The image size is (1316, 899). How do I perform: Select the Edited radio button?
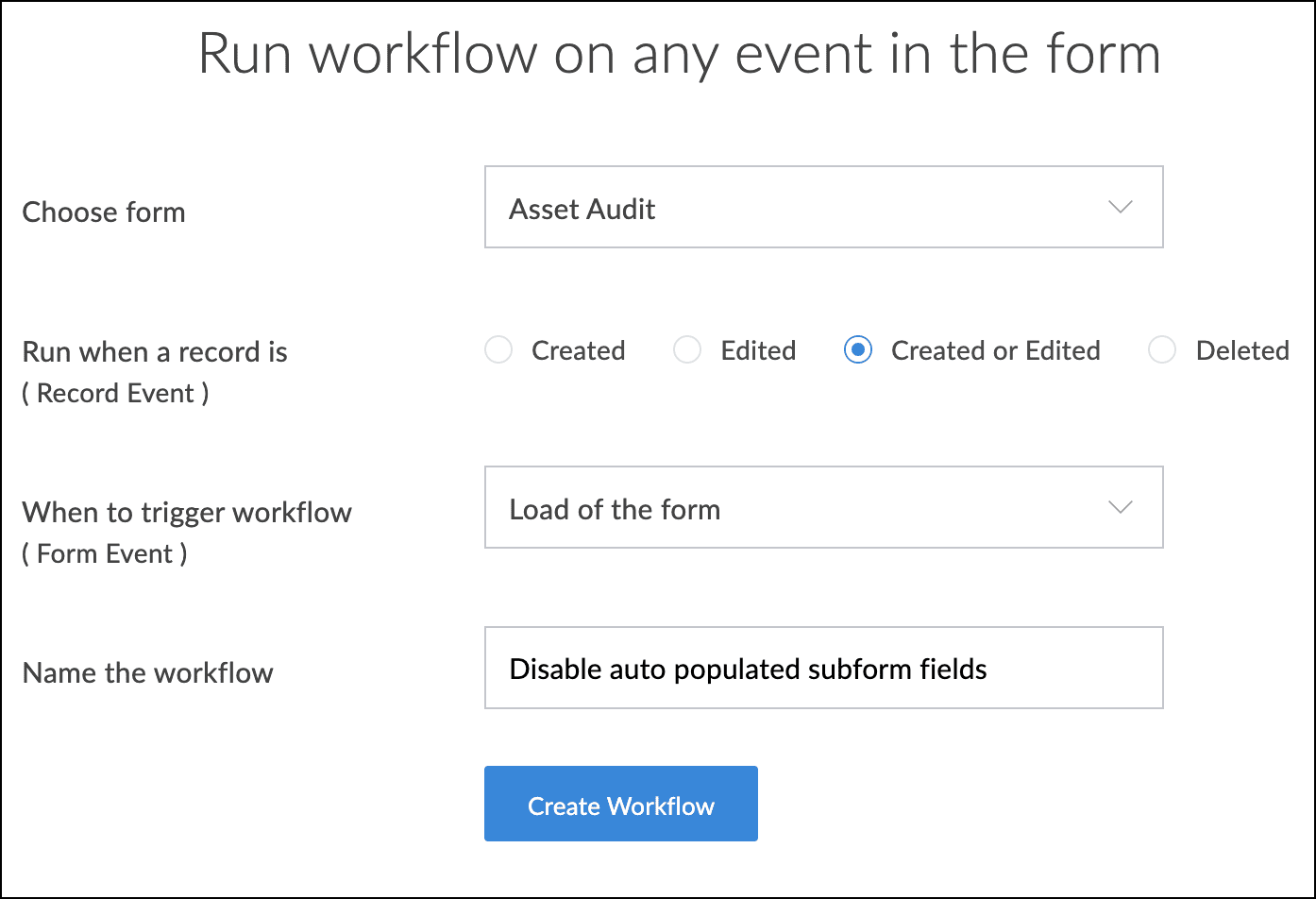687,350
